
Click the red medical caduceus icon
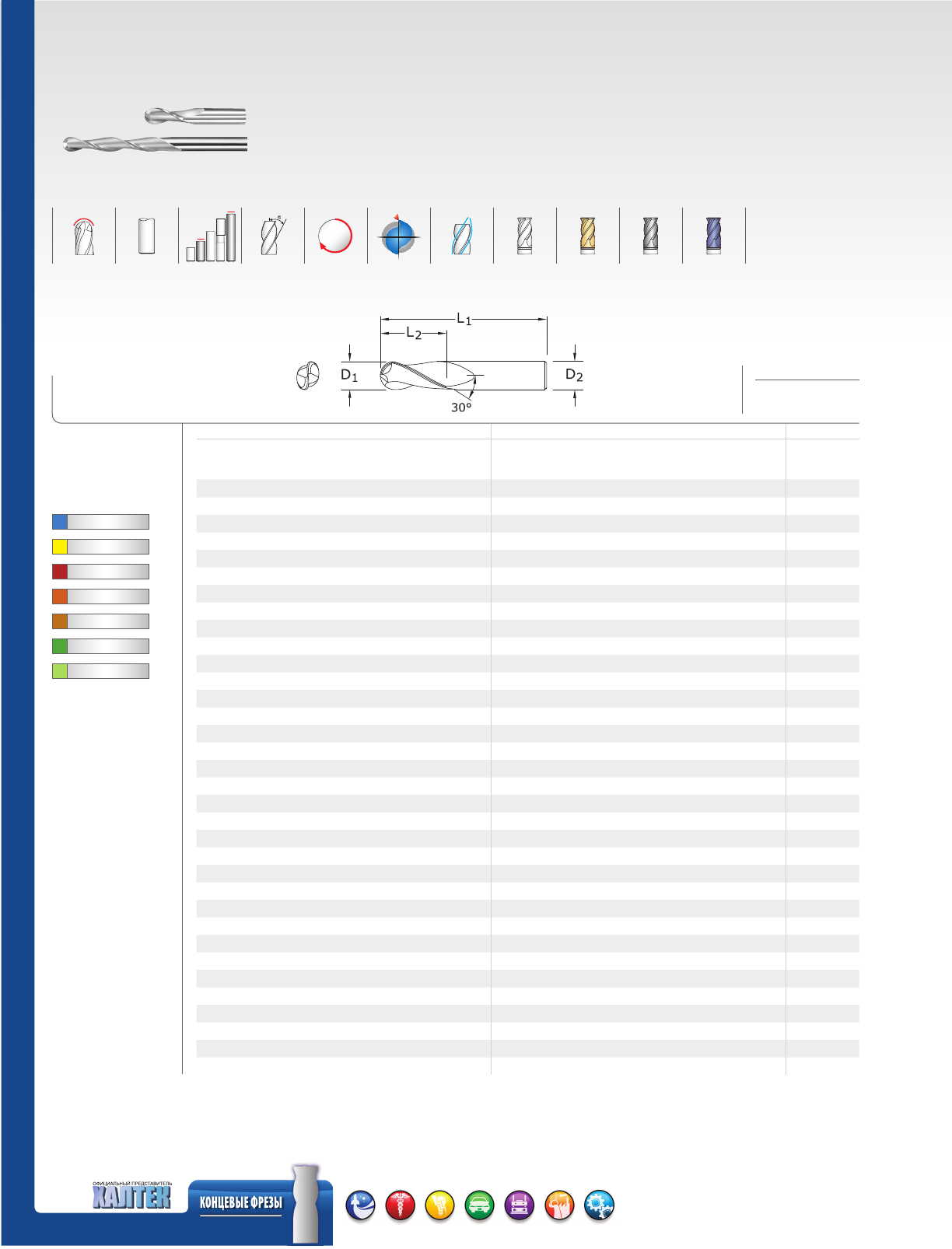(x=401, y=1206)
